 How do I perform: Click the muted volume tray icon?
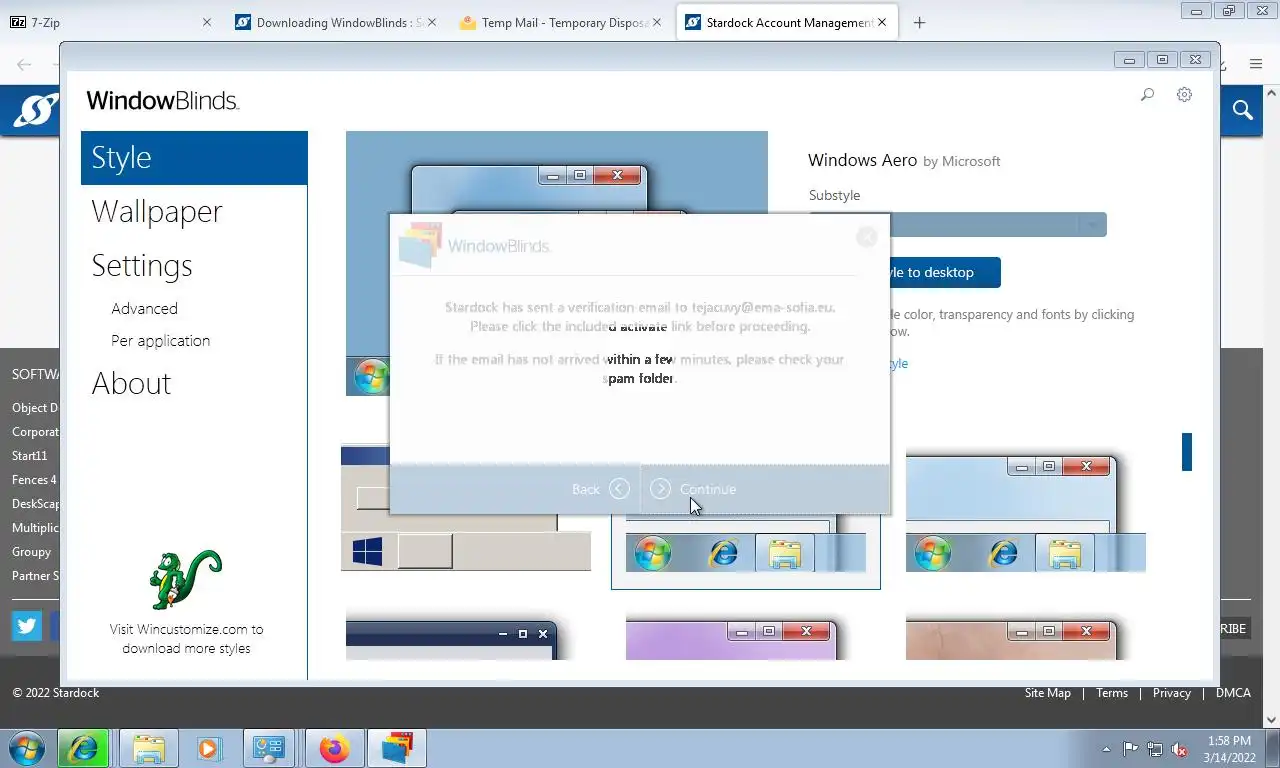[x=1180, y=749]
